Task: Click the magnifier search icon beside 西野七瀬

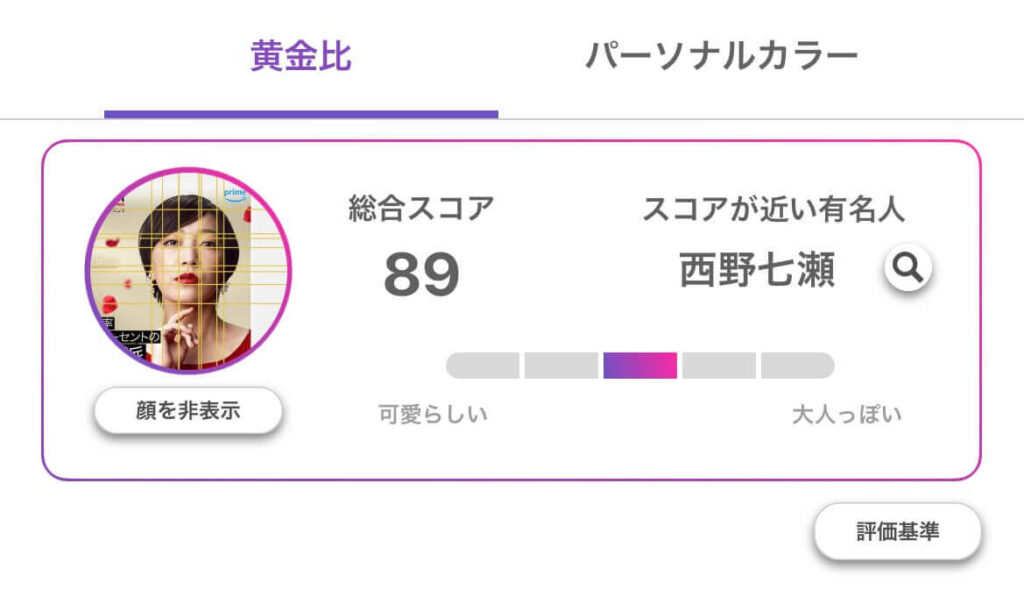Action: (908, 268)
